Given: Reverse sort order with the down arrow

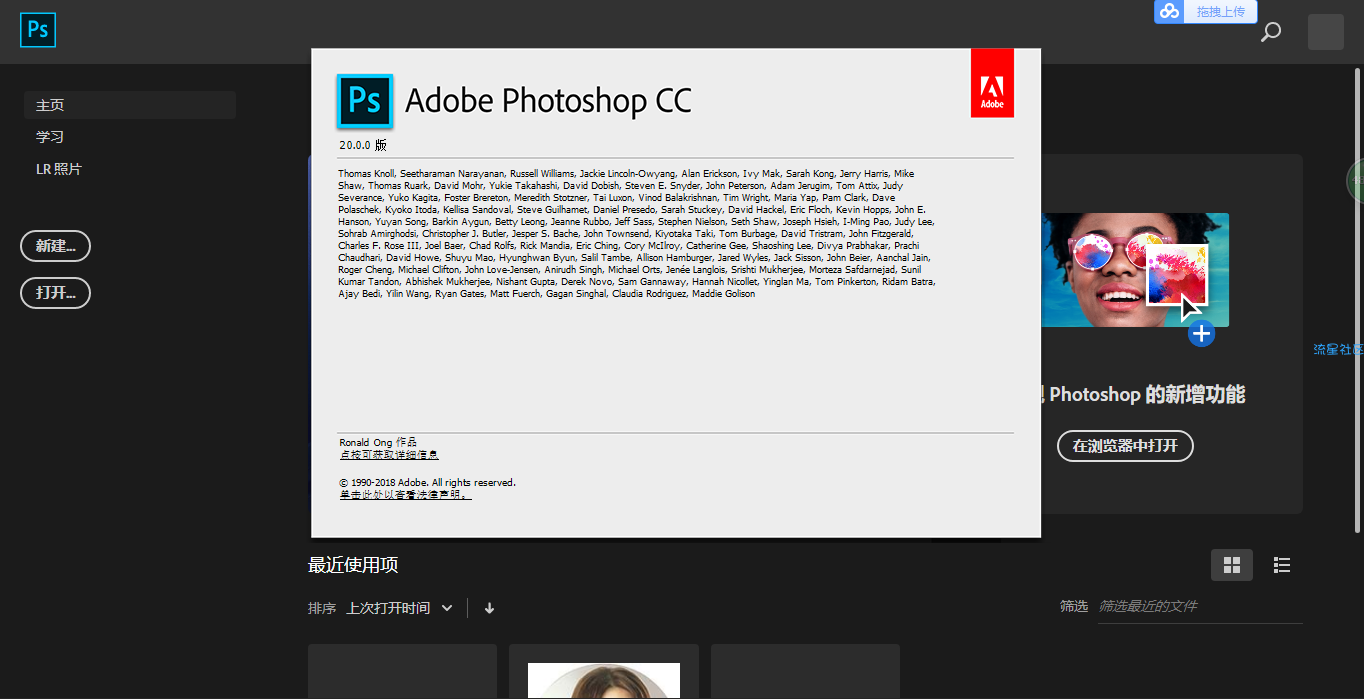Looking at the screenshot, I should point(489,608).
